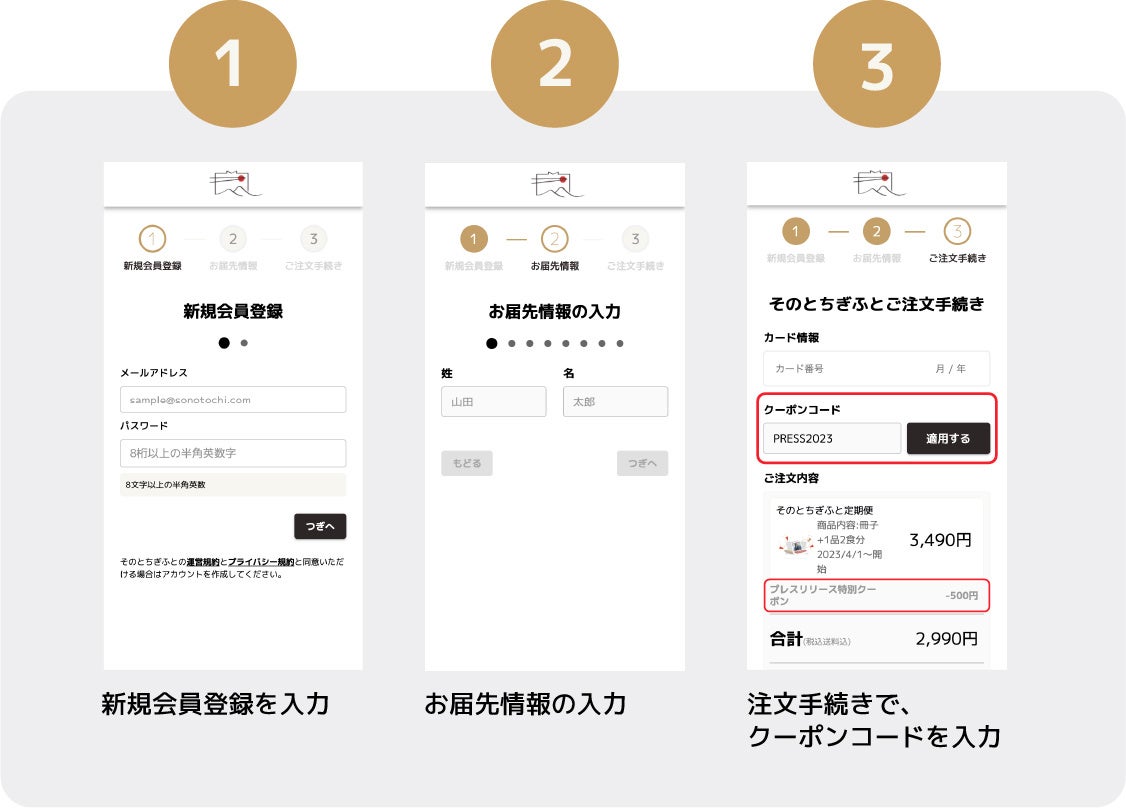1126x808 pixels.
Task: Click the coupon code field containing PRESS2023
Action: coord(832,438)
